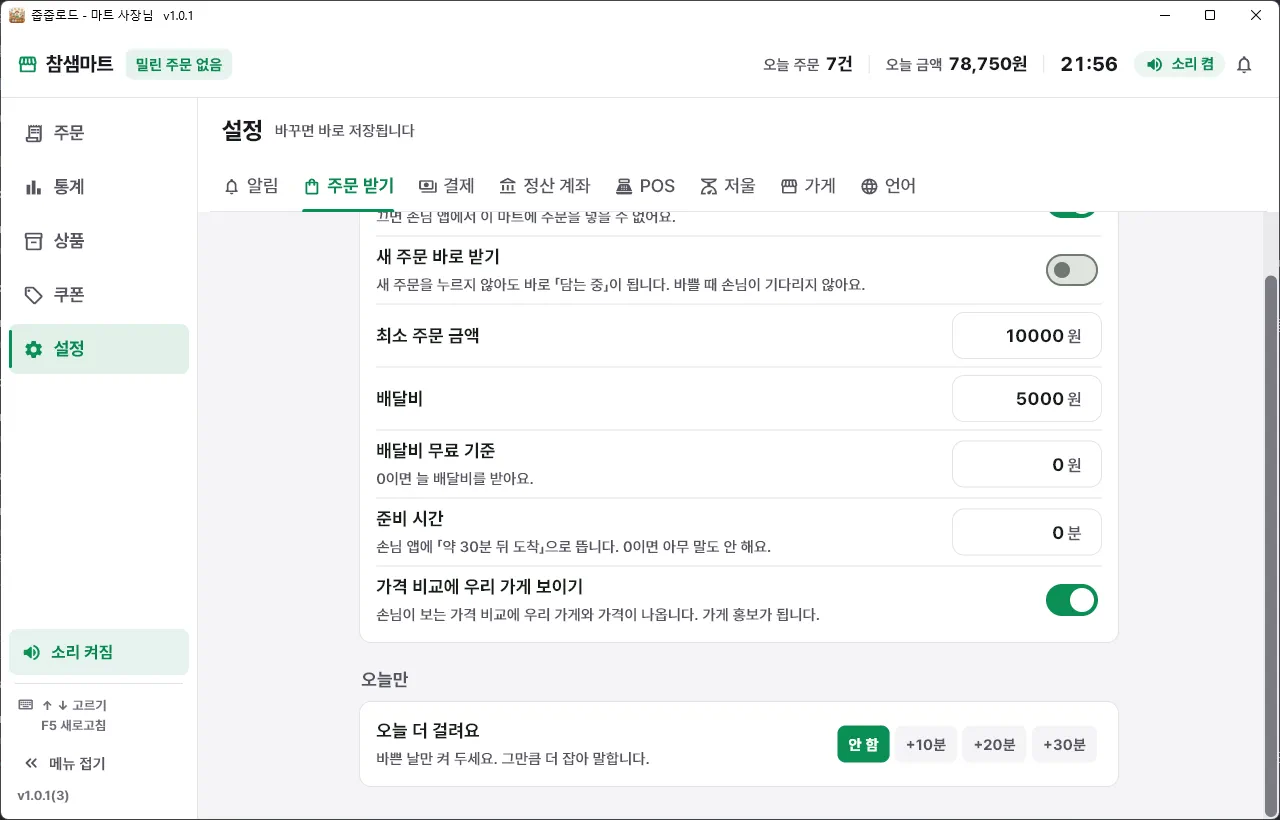Click the 오늘 주문 7건 counter
The height and width of the screenshot is (820, 1280).
(x=808, y=65)
